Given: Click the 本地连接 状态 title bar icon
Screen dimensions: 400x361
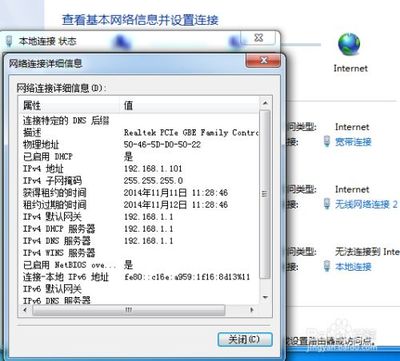Looking at the screenshot, I should [x=9, y=41].
